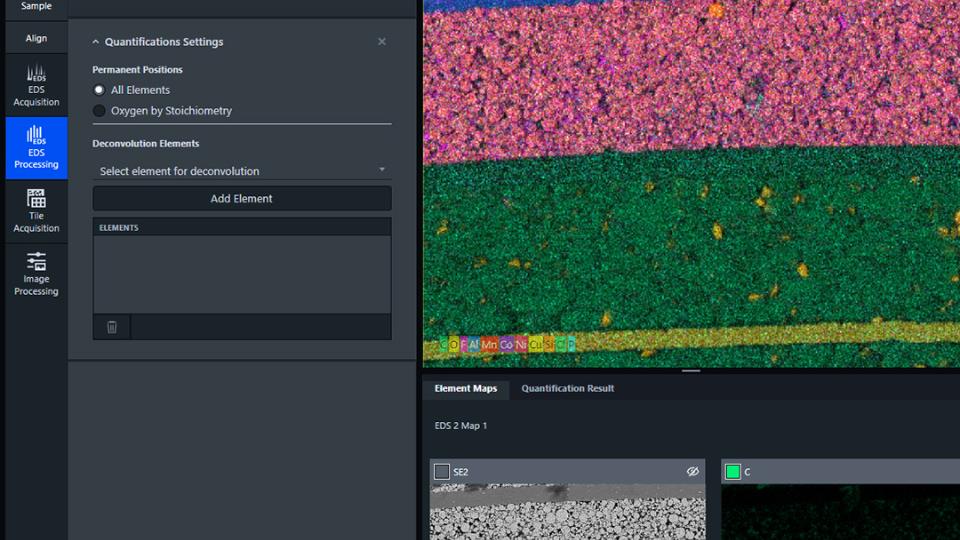Screen dimensions: 960x540
Task: Delete selected element with trash icon
Action: (x=111, y=327)
